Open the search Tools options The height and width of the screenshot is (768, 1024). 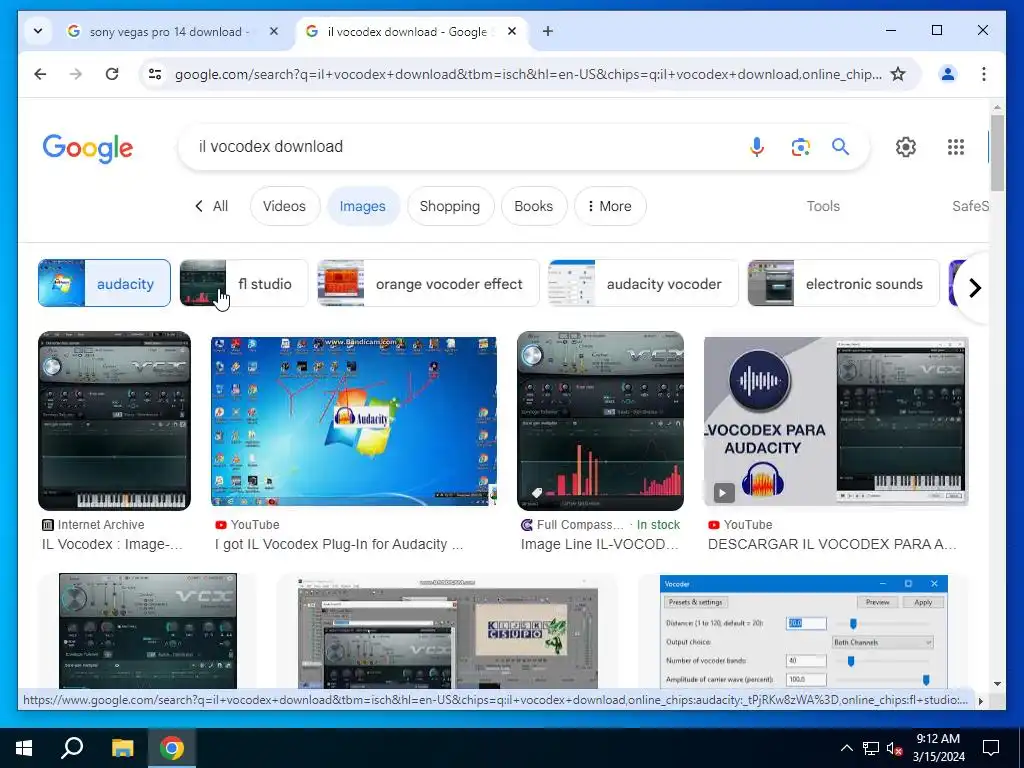[x=823, y=206]
